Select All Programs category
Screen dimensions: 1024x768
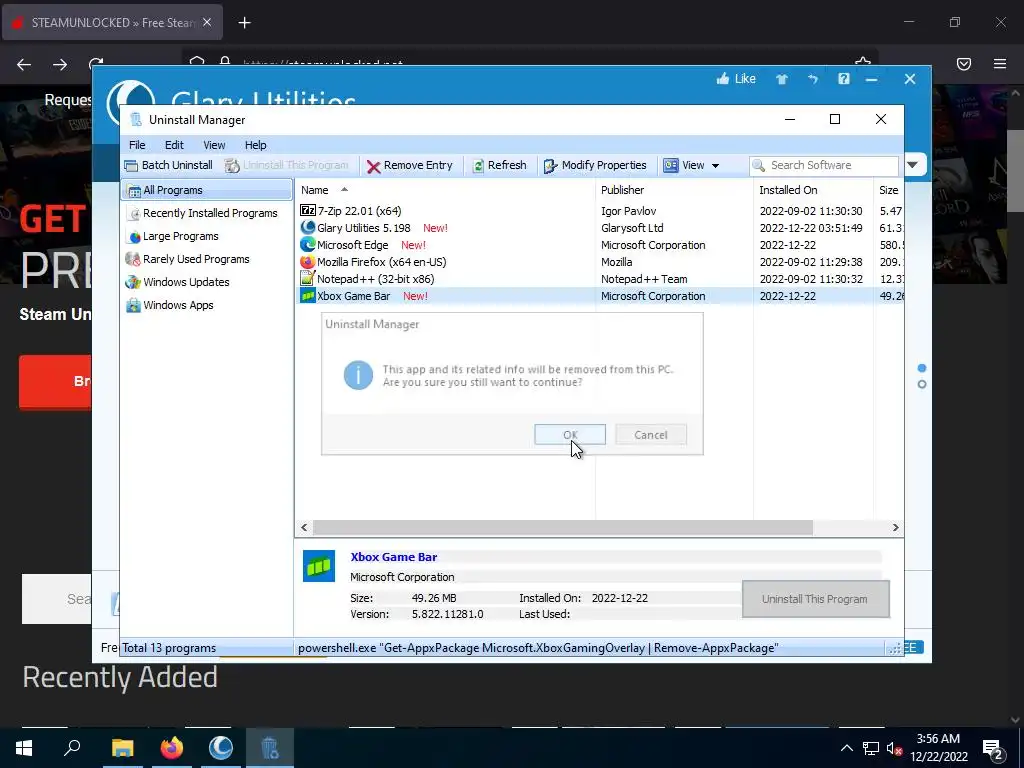click(206, 190)
